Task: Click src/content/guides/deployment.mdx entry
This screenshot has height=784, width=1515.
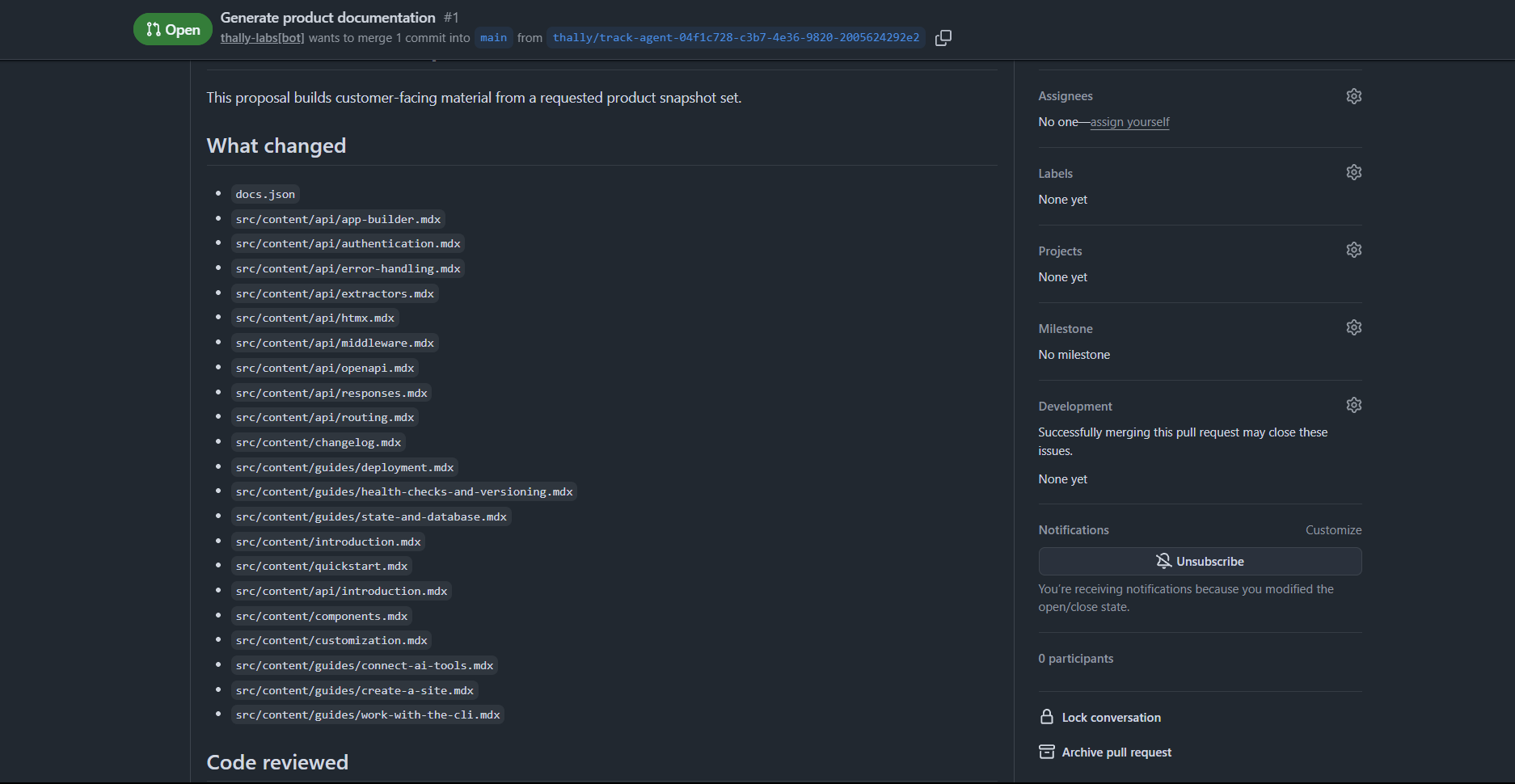Action: point(344,467)
